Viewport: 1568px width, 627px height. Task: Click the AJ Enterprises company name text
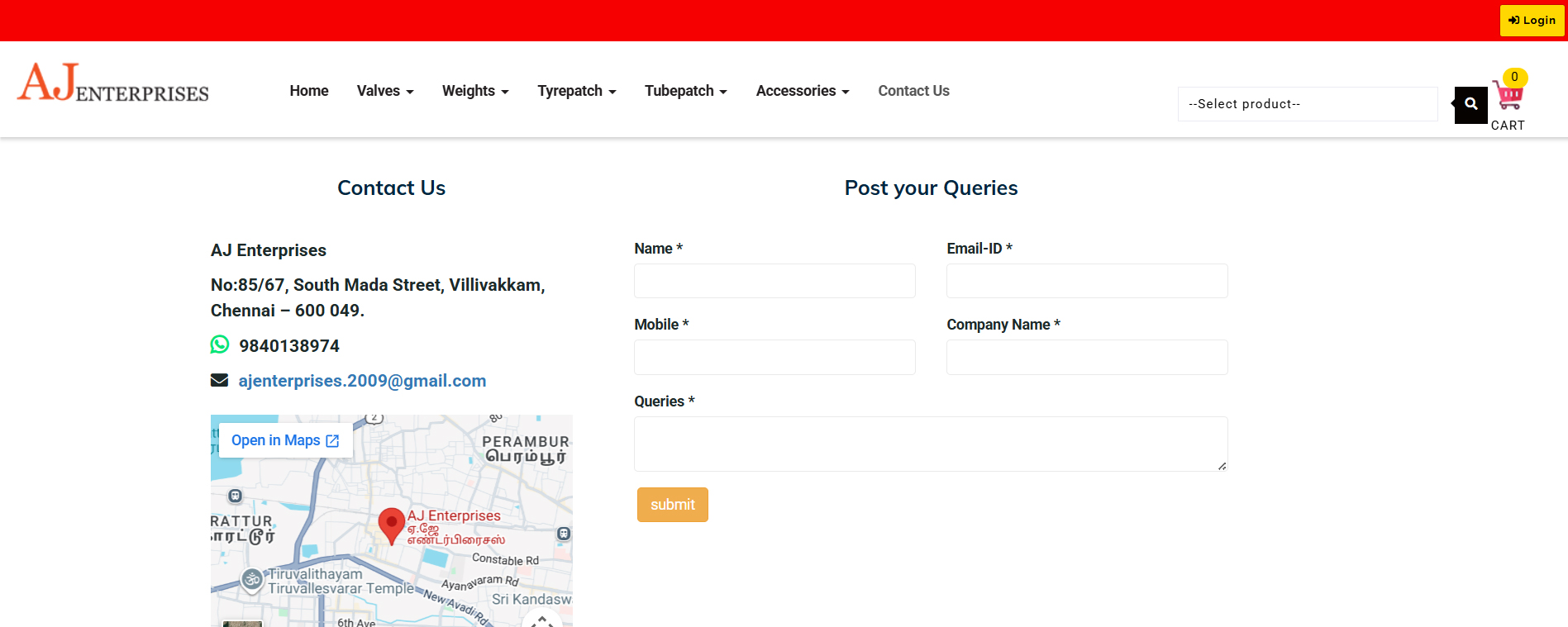(269, 250)
